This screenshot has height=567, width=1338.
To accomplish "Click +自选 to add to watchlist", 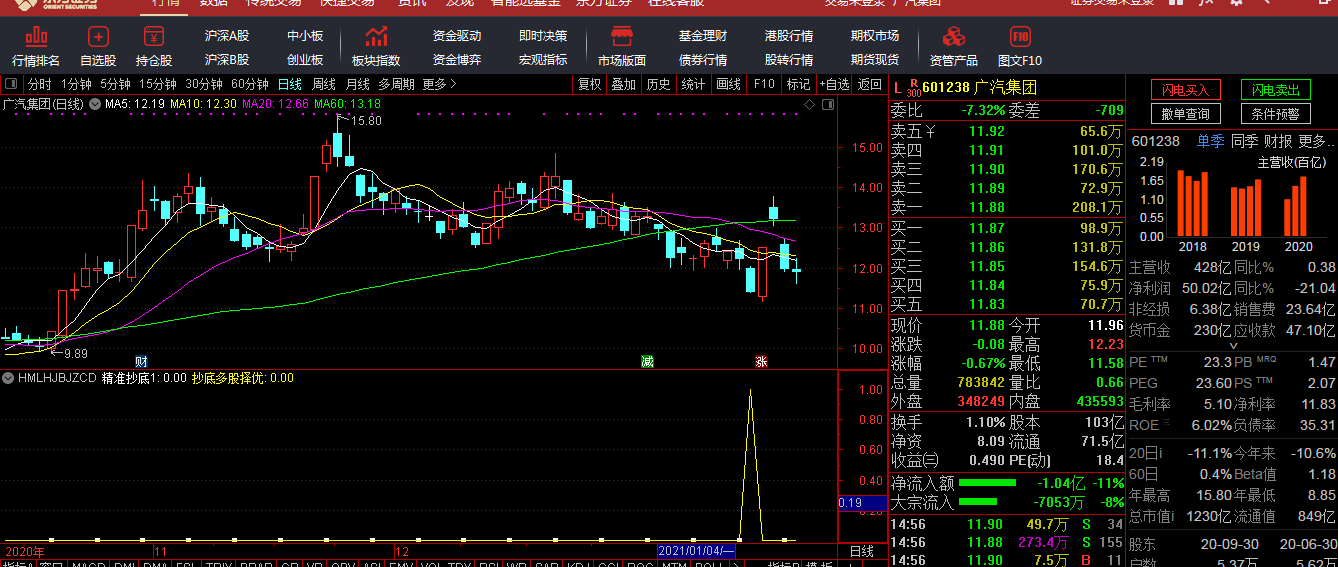I will (x=835, y=84).
